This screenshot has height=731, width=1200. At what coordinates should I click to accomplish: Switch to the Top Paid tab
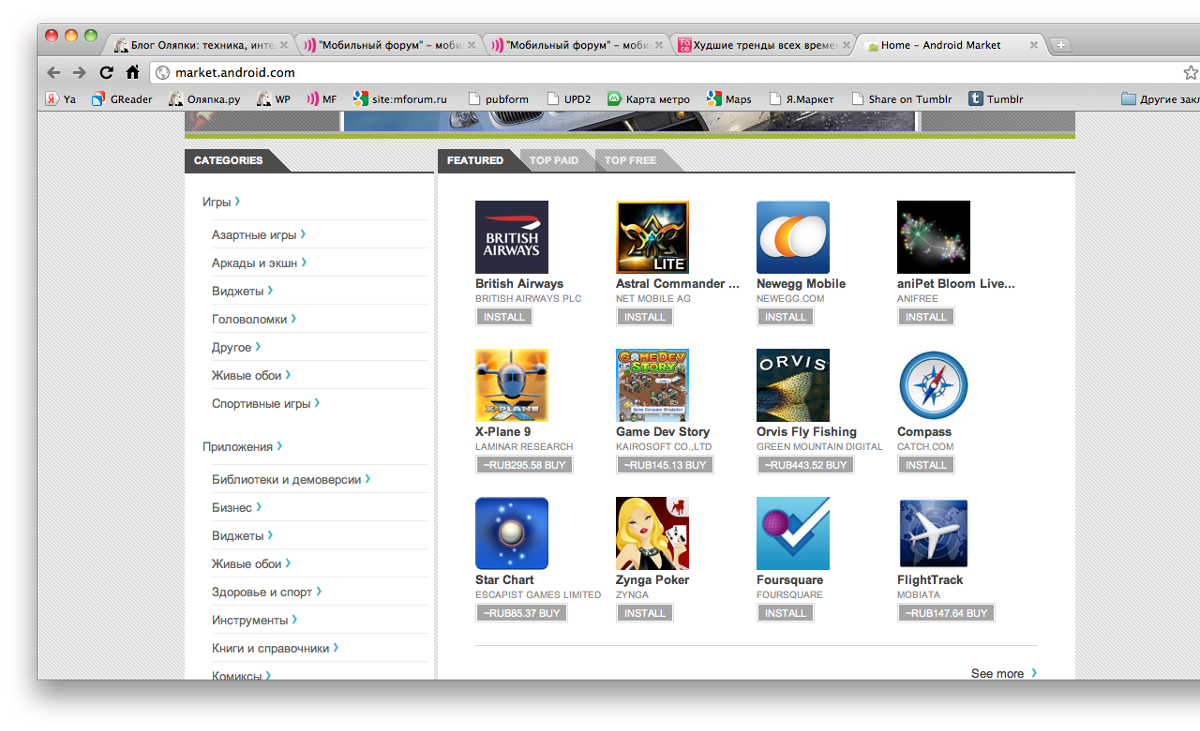554,160
